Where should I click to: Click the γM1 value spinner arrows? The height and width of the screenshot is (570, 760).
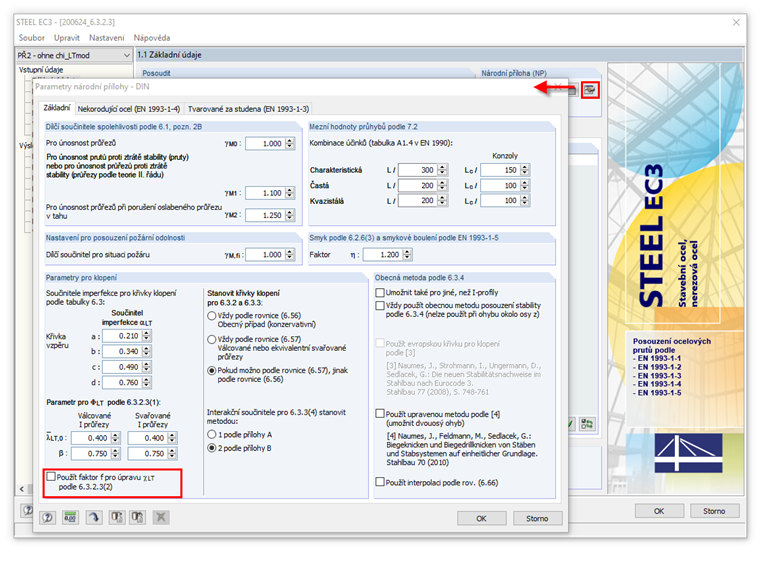coord(290,193)
